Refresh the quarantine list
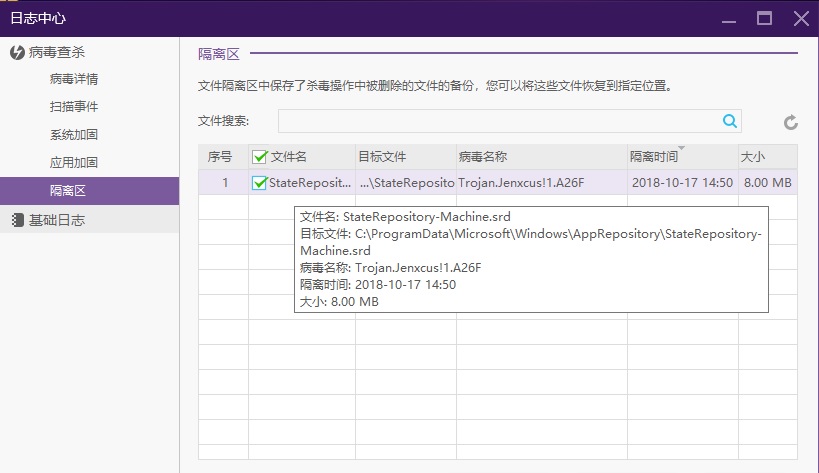819x473 pixels. [791, 122]
